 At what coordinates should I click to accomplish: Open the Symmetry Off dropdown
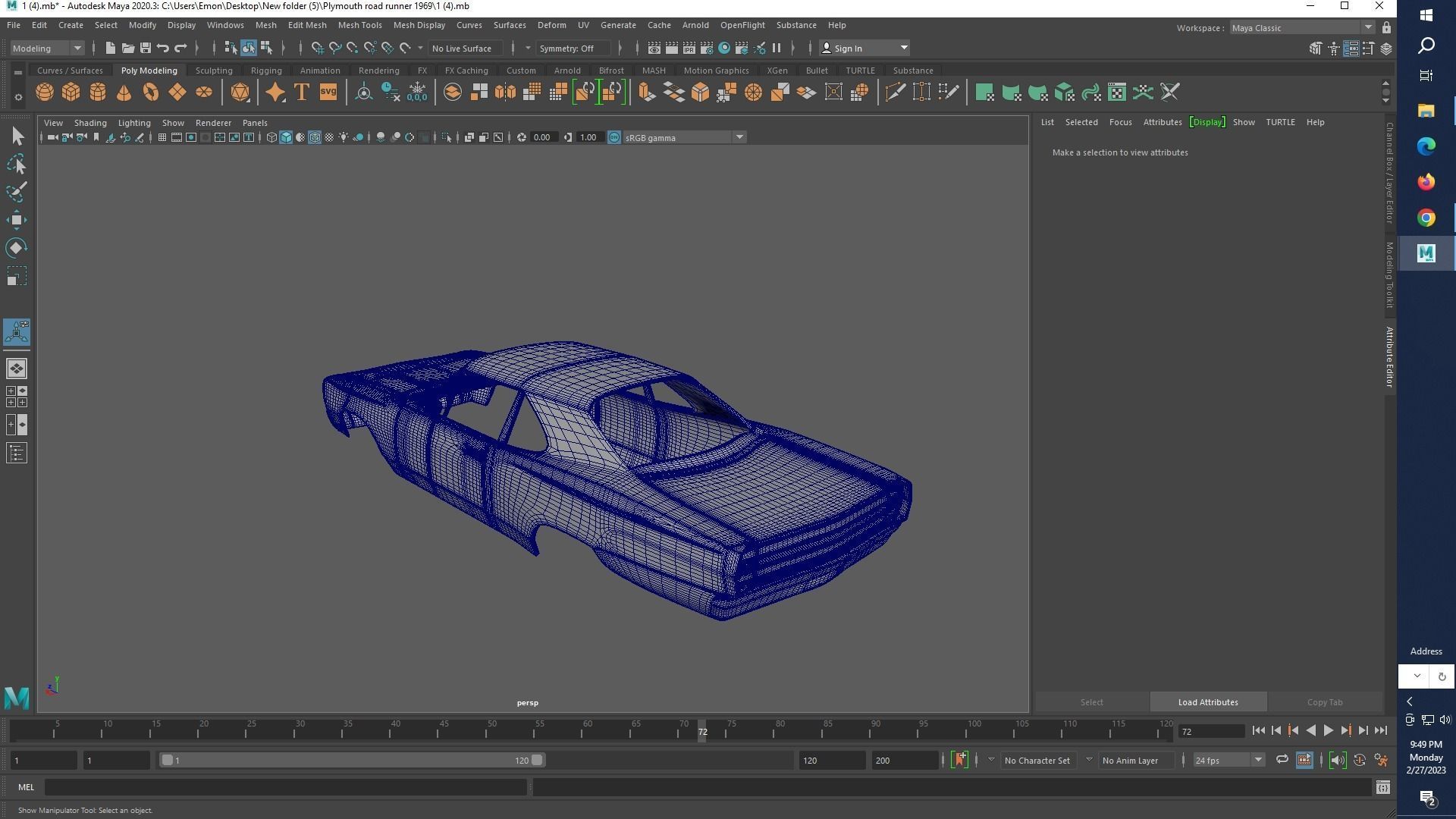tap(573, 48)
